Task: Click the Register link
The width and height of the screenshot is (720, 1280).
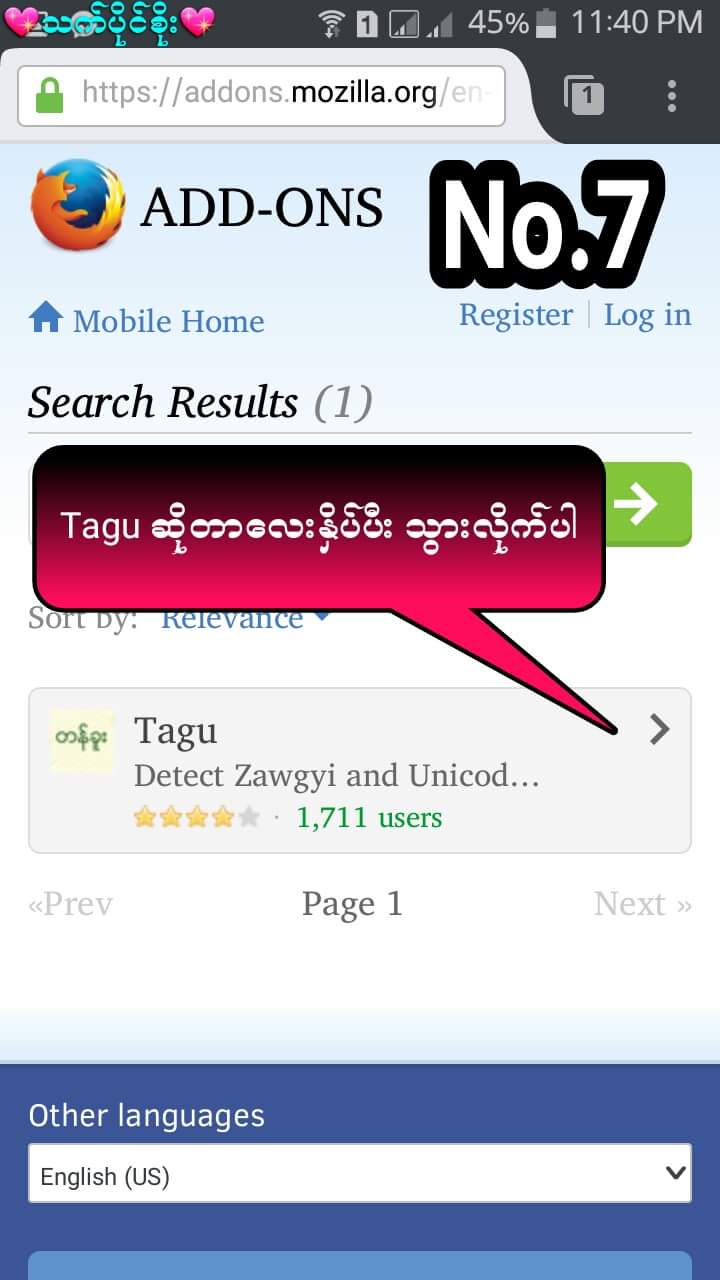Action: tap(516, 315)
